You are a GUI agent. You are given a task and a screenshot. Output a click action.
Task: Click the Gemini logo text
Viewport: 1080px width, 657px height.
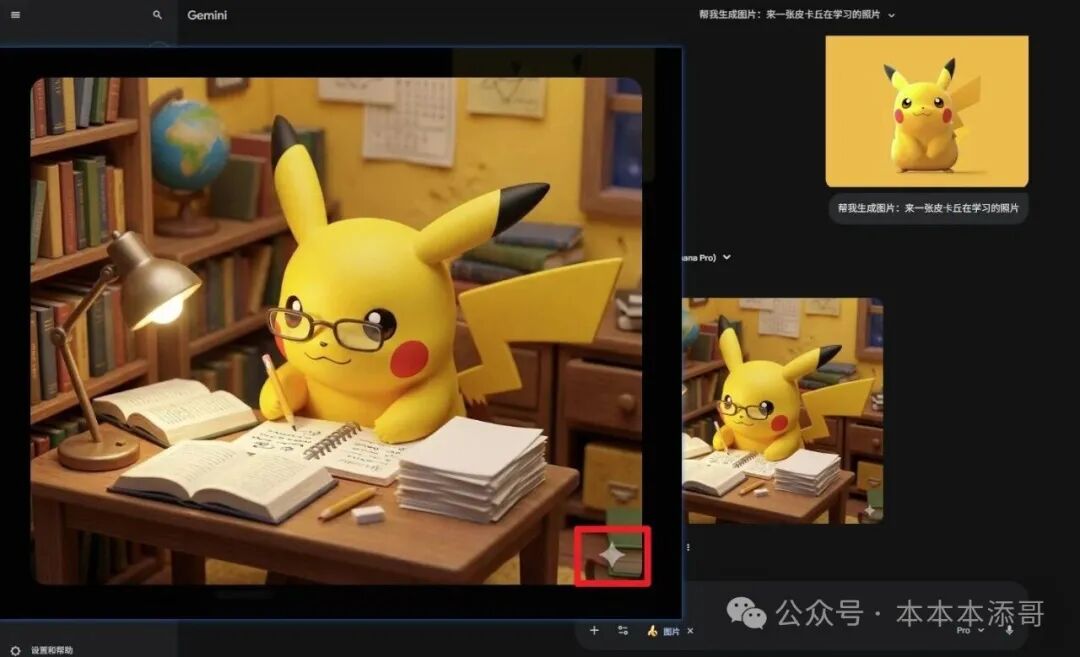[207, 15]
